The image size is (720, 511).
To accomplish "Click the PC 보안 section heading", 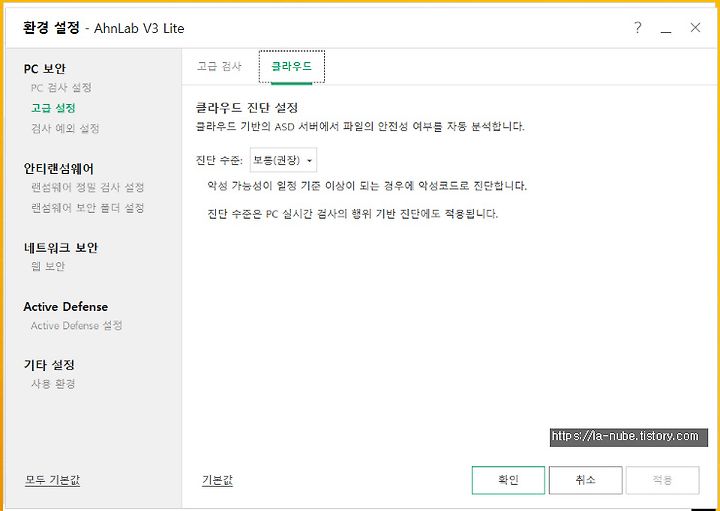I will pyautogui.click(x=45, y=69).
